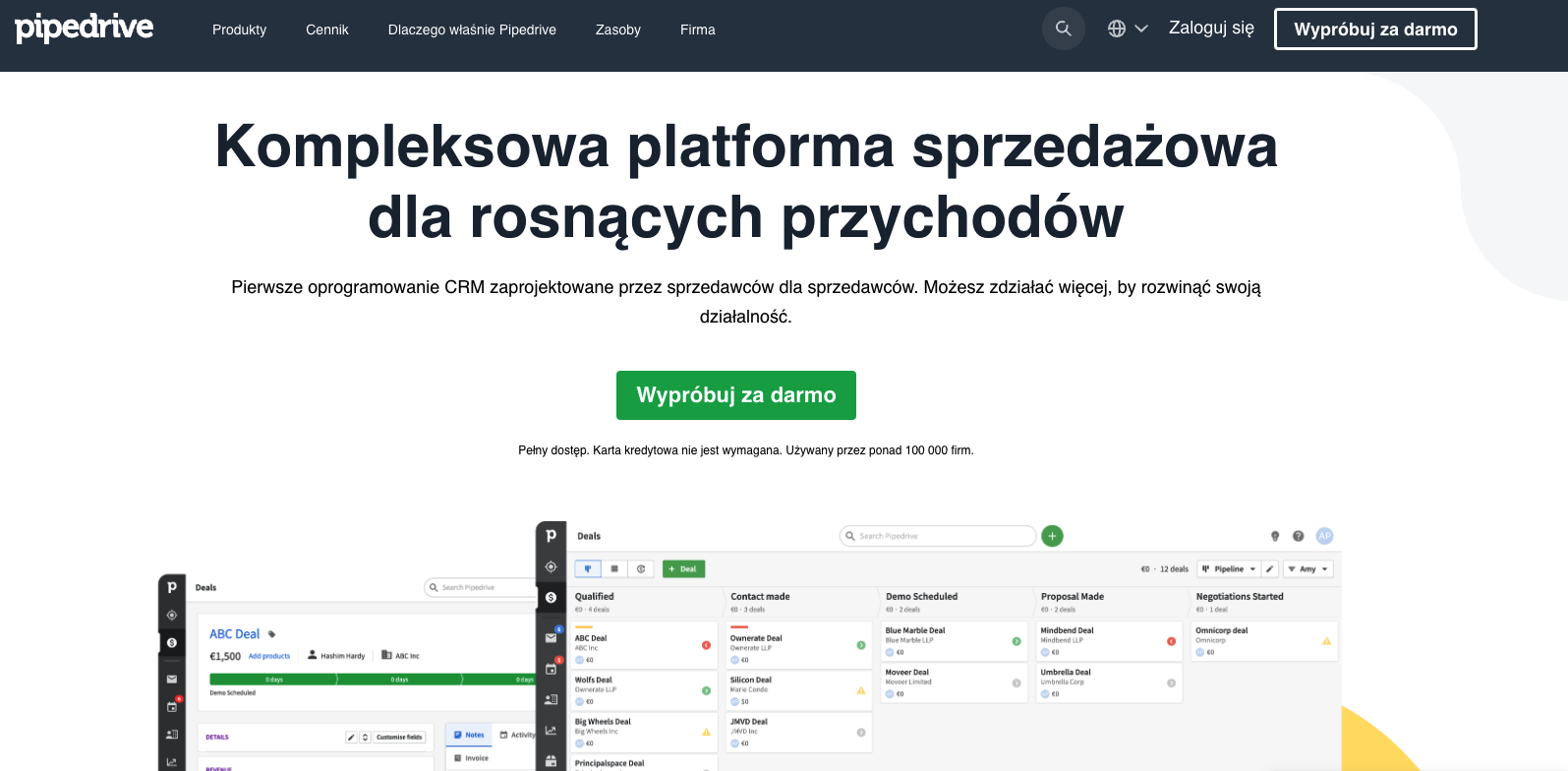Click green arrow icon on Wolfs Deal card
1568x771 pixels.
click(x=706, y=690)
